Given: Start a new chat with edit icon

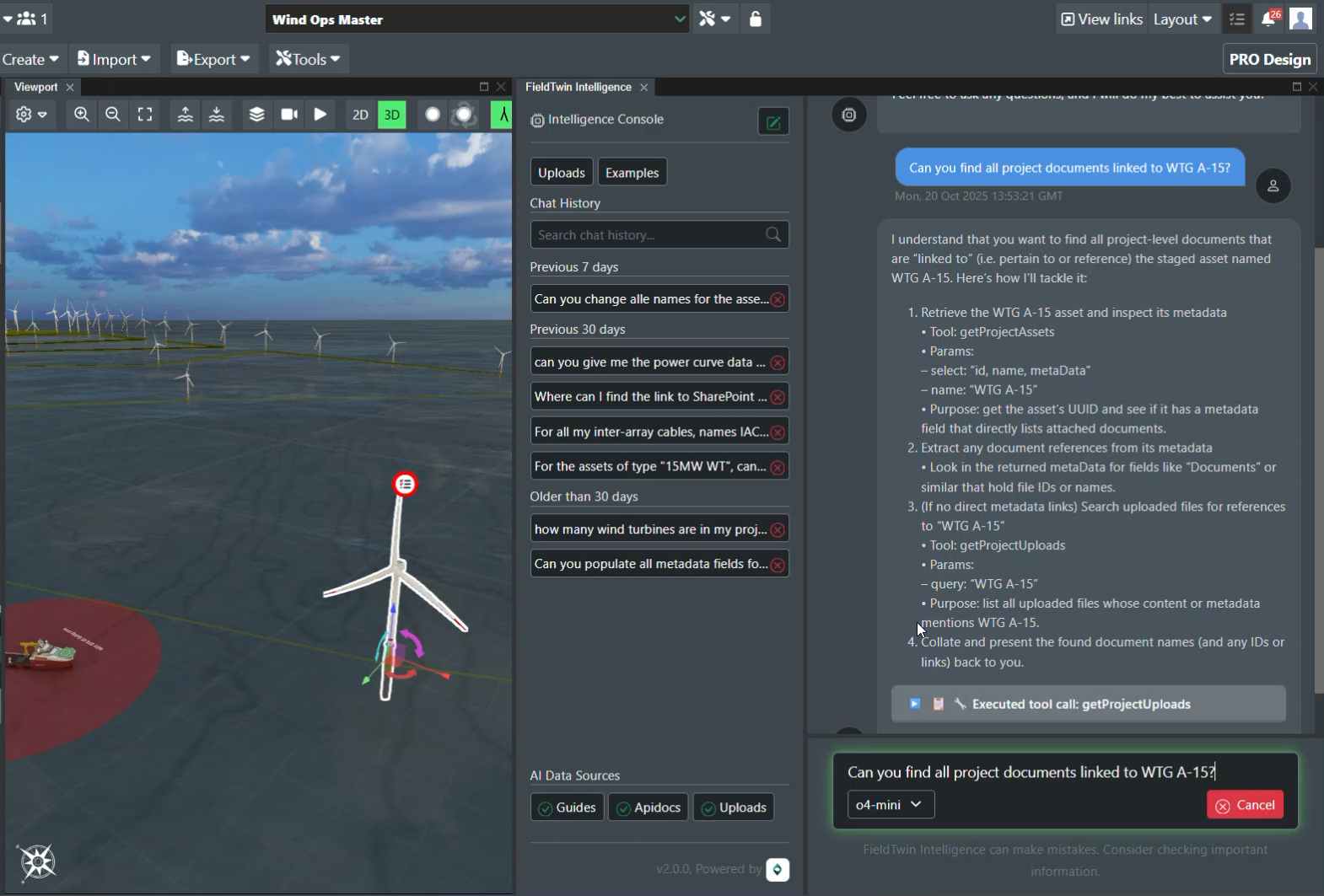Looking at the screenshot, I should (x=773, y=122).
